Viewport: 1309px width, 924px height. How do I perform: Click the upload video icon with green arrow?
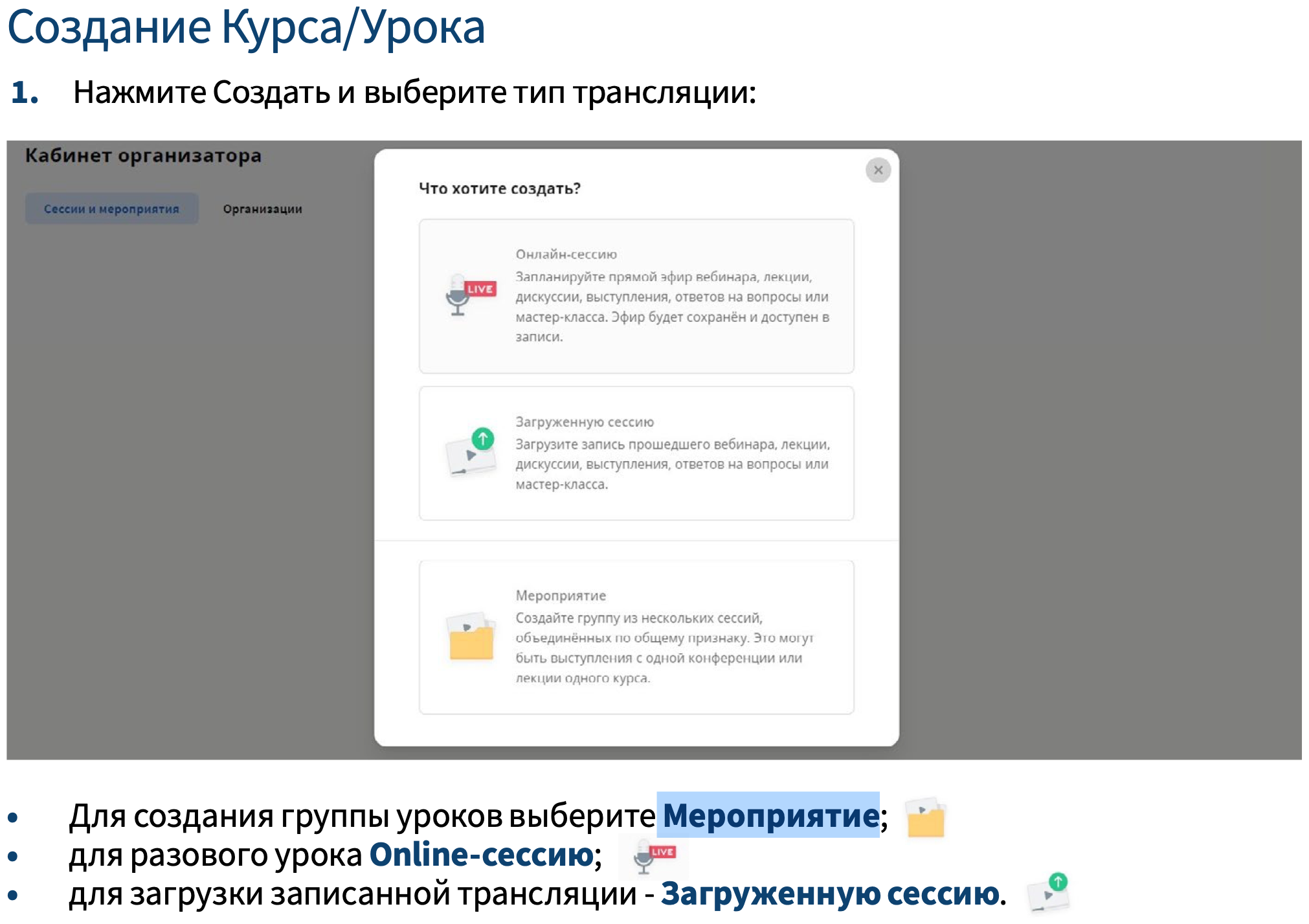471,451
